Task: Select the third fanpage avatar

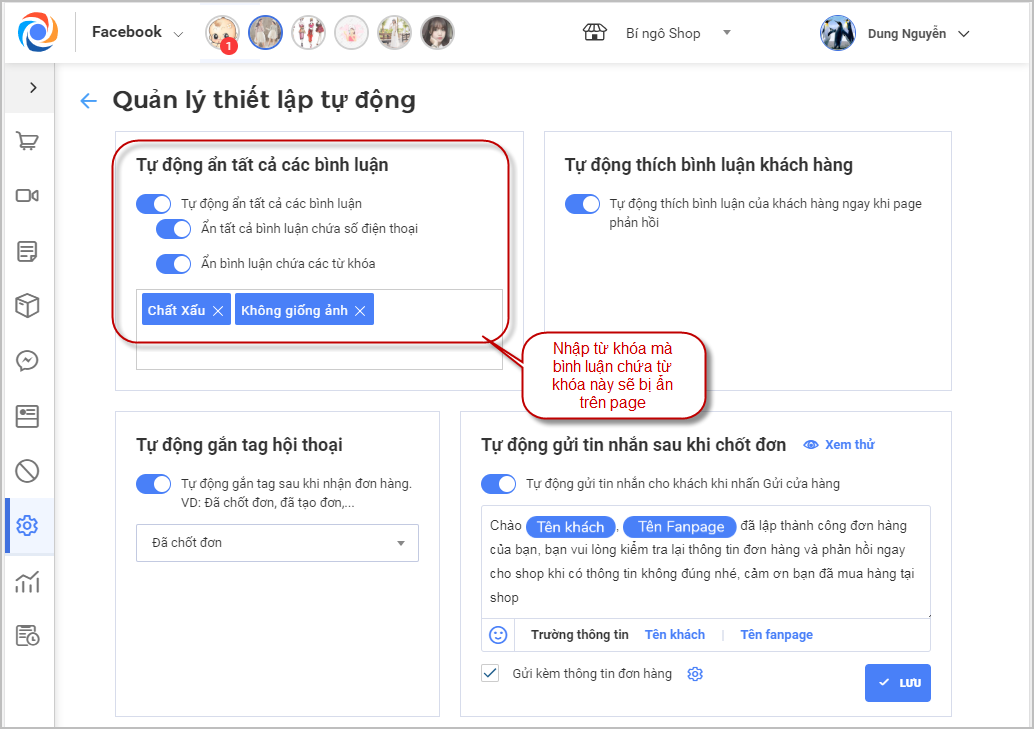Action: [x=308, y=32]
